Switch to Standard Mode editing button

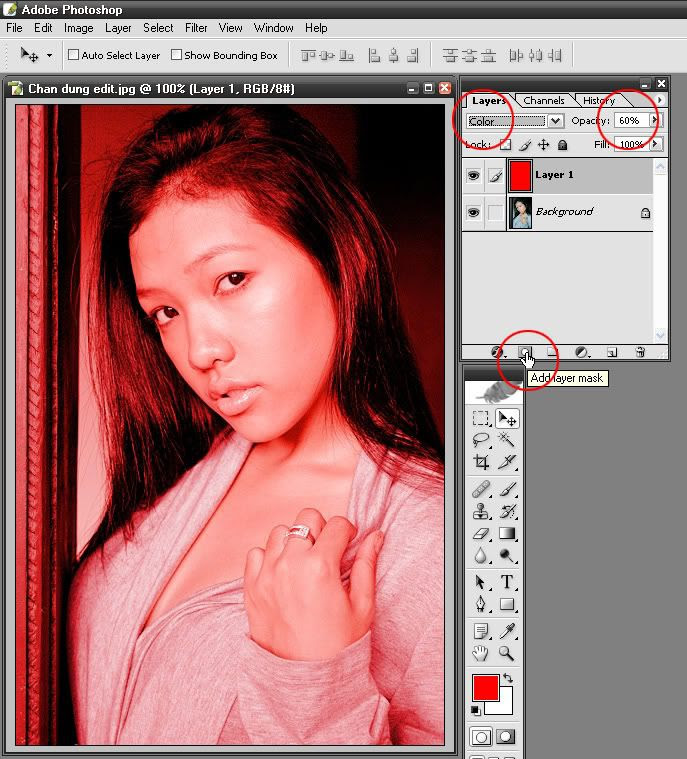coord(481,737)
